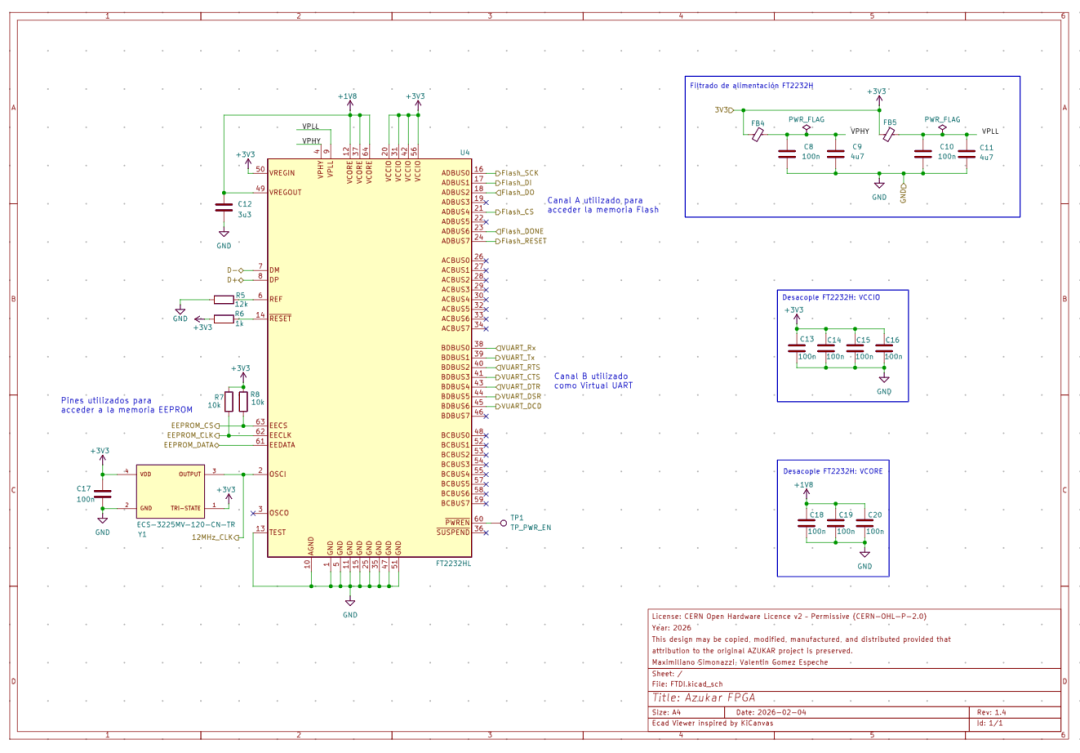1080x753 pixels.
Task: Click the VREGIN pin name on U4
Action: 282,173
